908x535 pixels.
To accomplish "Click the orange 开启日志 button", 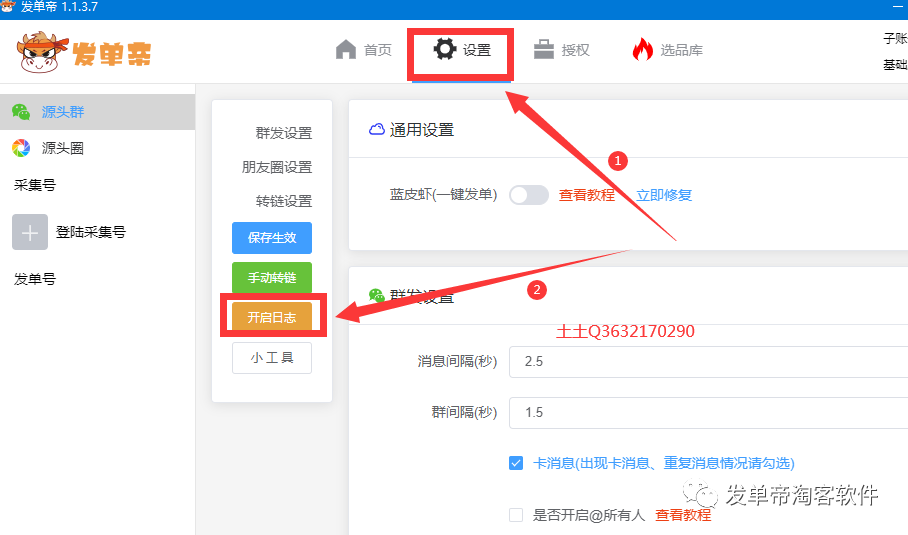I will pyautogui.click(x=272, y=317).
